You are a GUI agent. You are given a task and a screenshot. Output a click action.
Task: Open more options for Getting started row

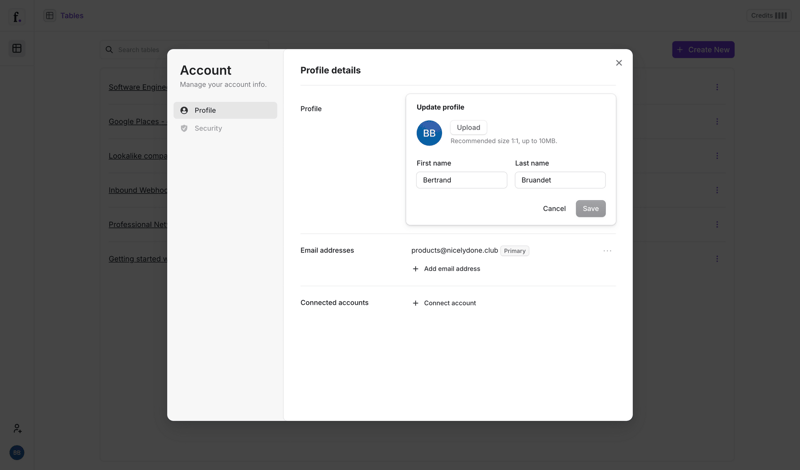coord(717,259)
